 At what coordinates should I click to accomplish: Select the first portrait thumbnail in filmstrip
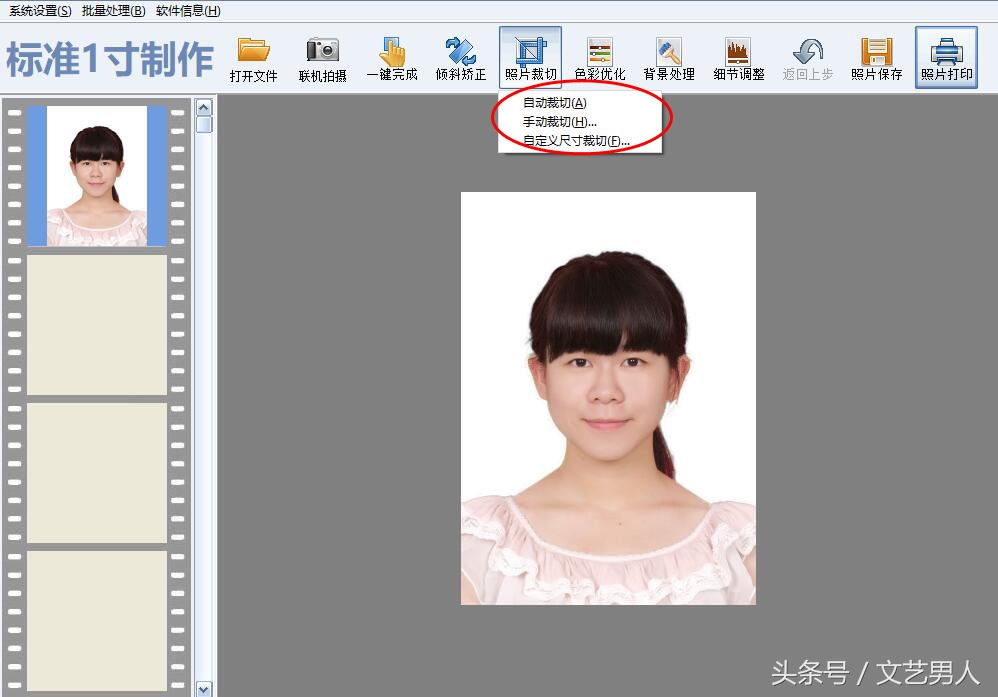[x=97, y=176]
